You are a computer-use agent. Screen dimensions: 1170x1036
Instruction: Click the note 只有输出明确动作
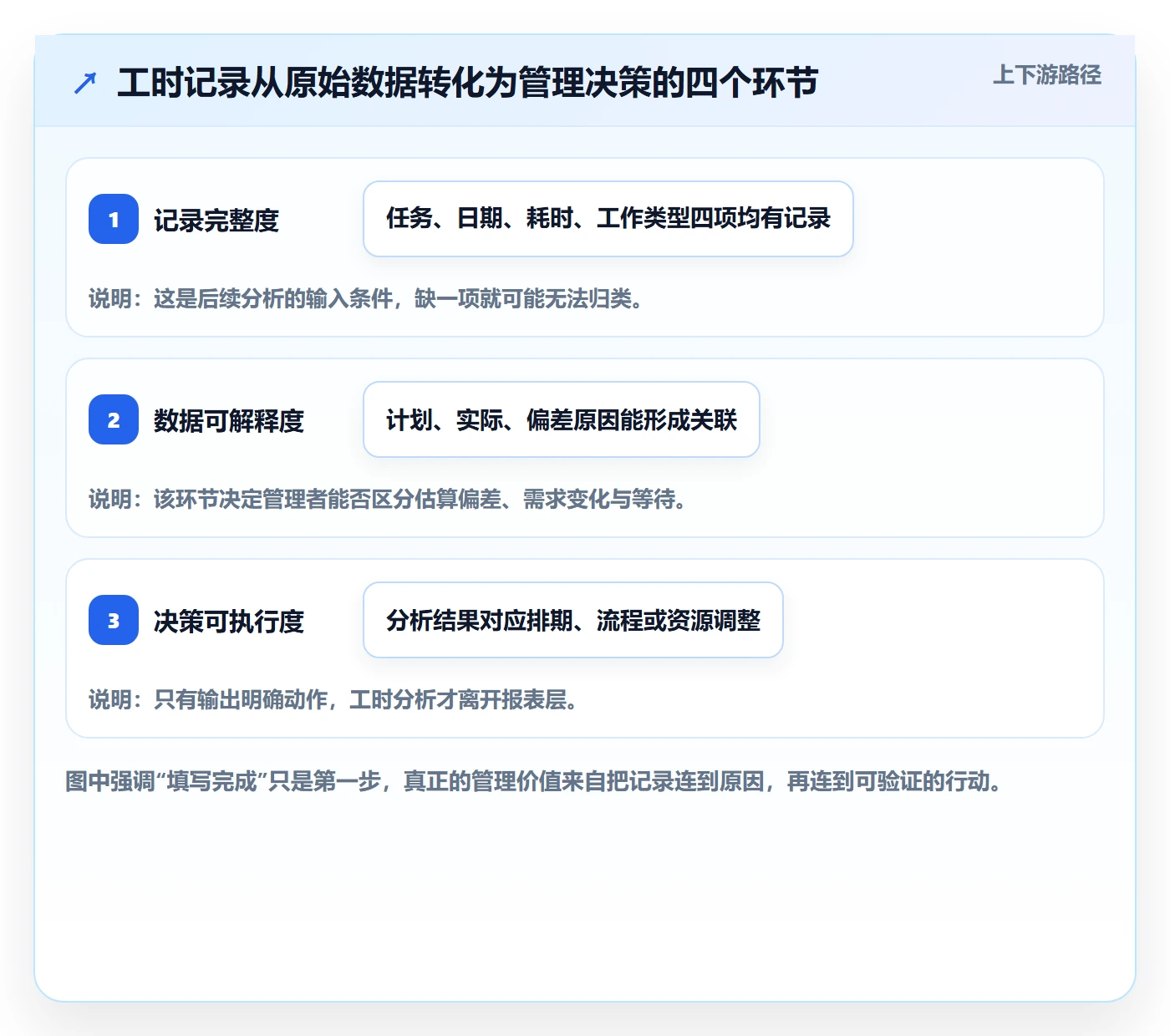click(x=333, y=700)
